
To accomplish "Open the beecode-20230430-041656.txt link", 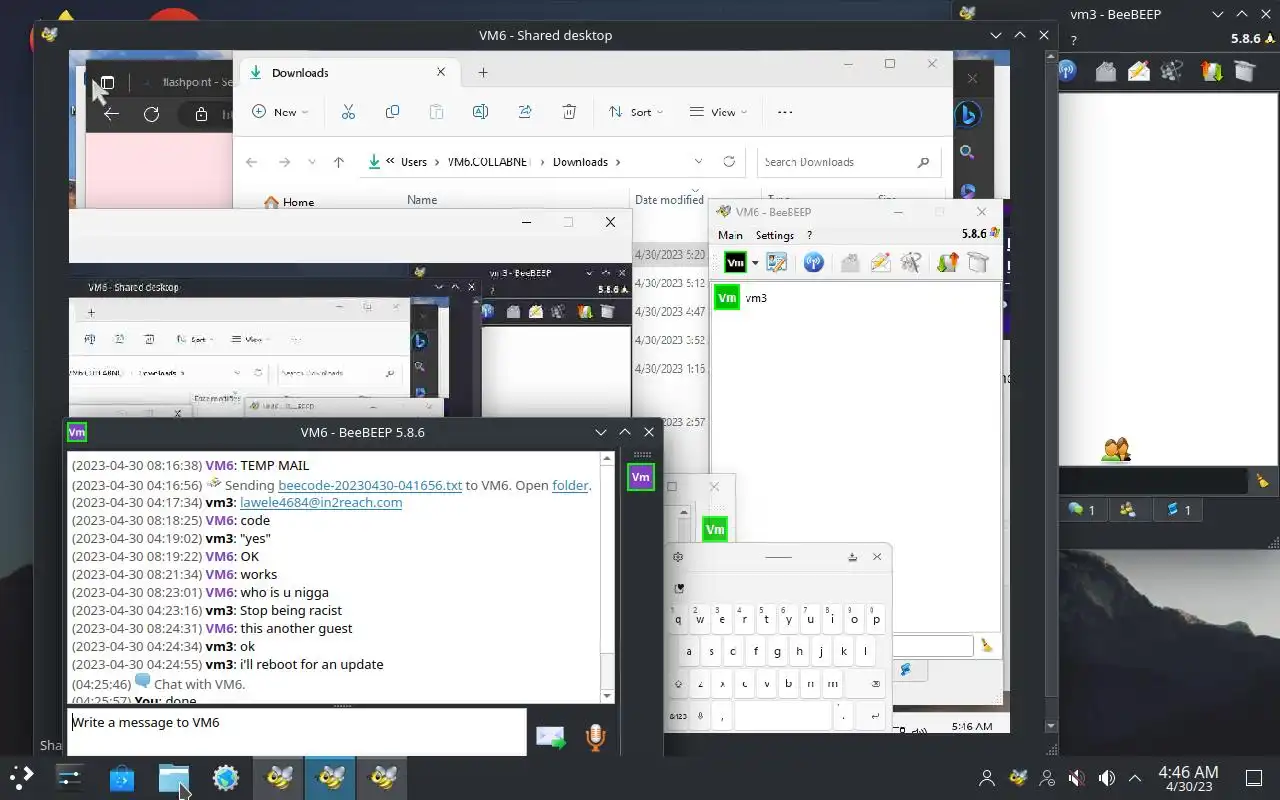I will [x=370, y=485].
